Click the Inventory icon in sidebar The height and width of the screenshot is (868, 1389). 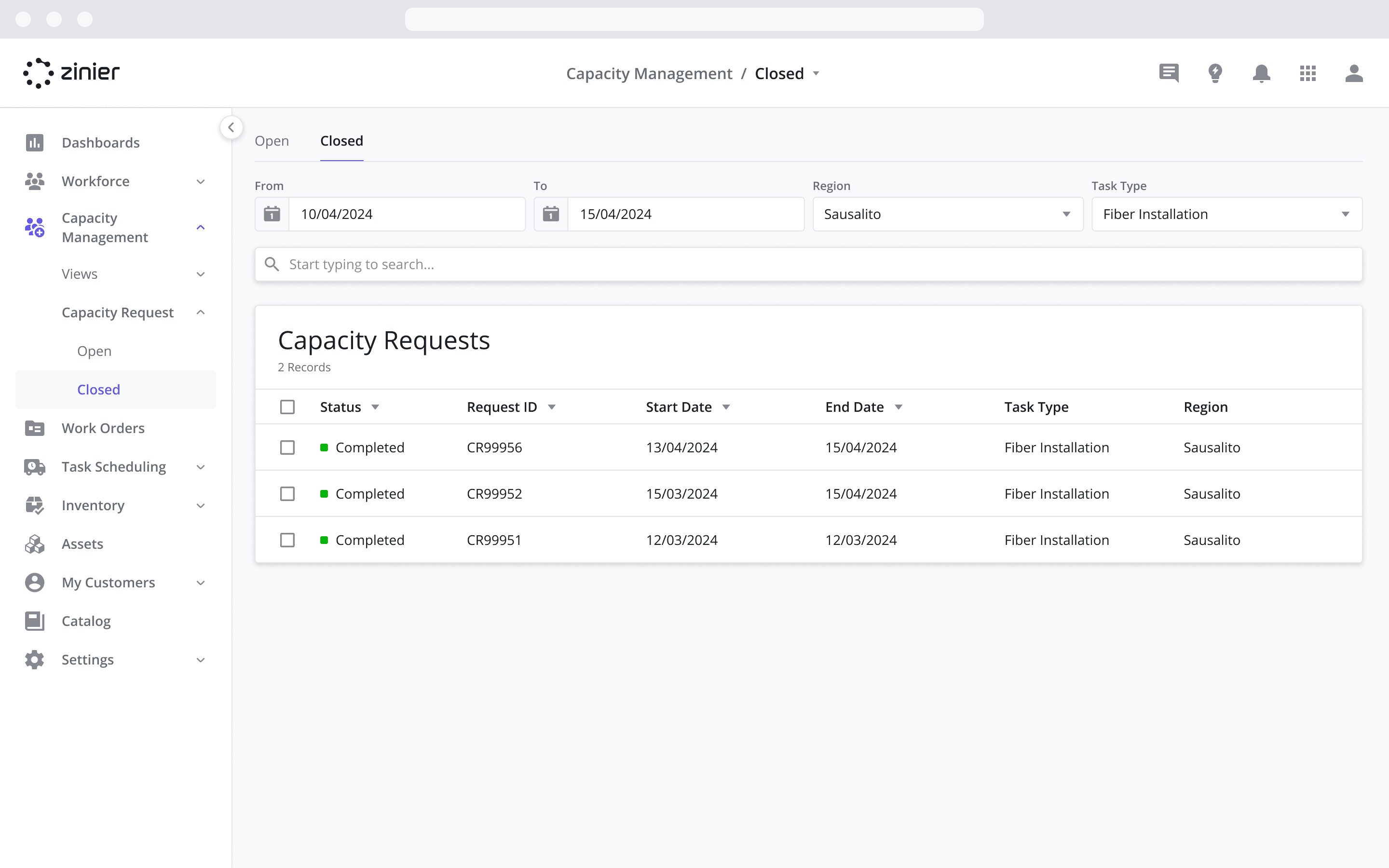33,505
